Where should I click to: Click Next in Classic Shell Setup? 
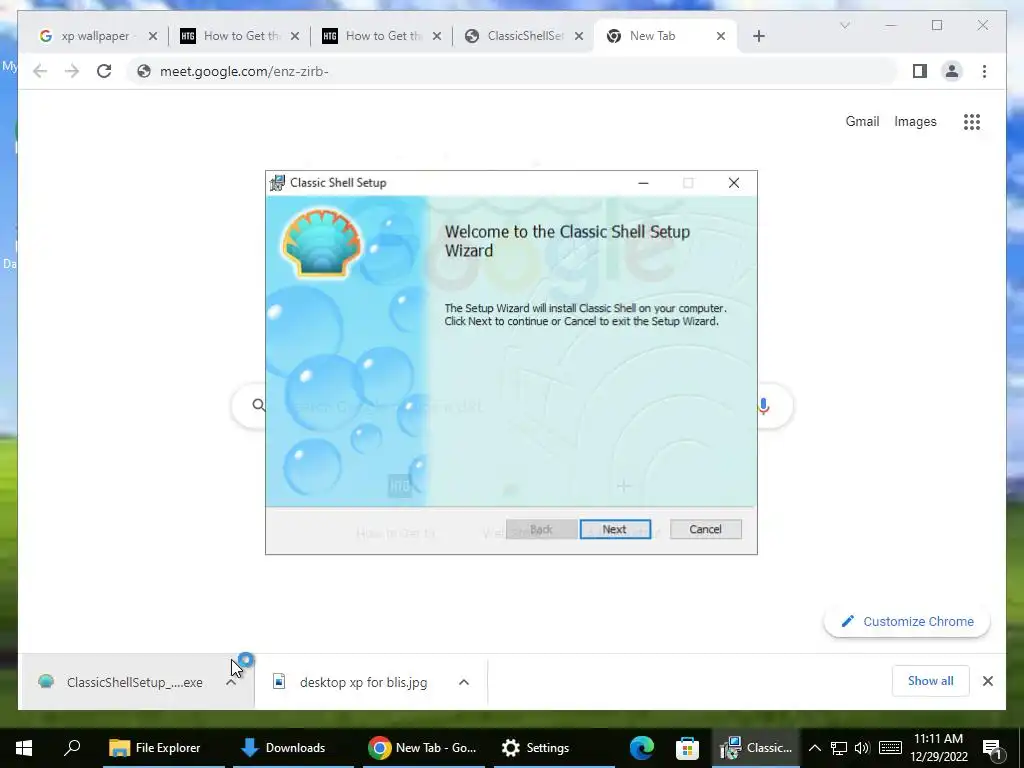(x=615, y=529)
